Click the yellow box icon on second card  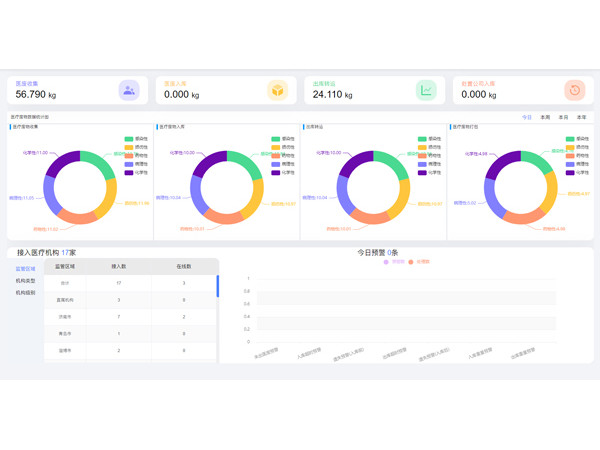[x=277, y=90]
